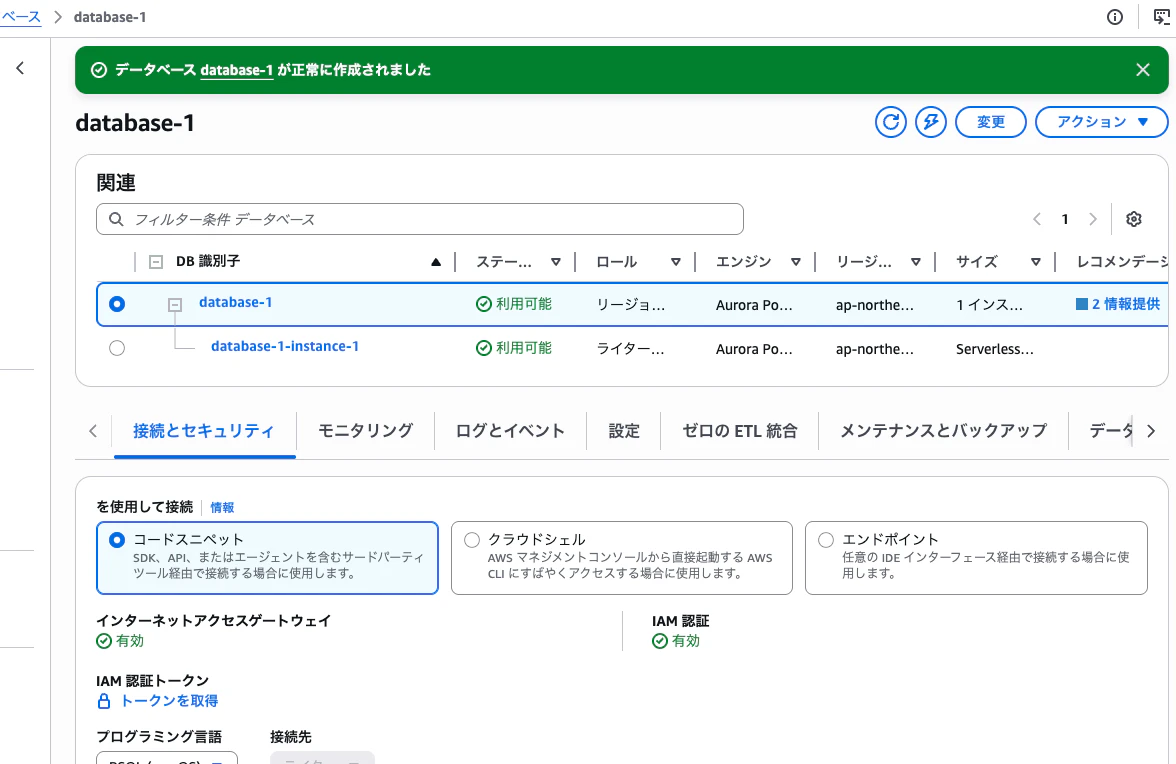Click the lightning bolt connect icon
The image size is (1176, 764).
tap(931, 122)
